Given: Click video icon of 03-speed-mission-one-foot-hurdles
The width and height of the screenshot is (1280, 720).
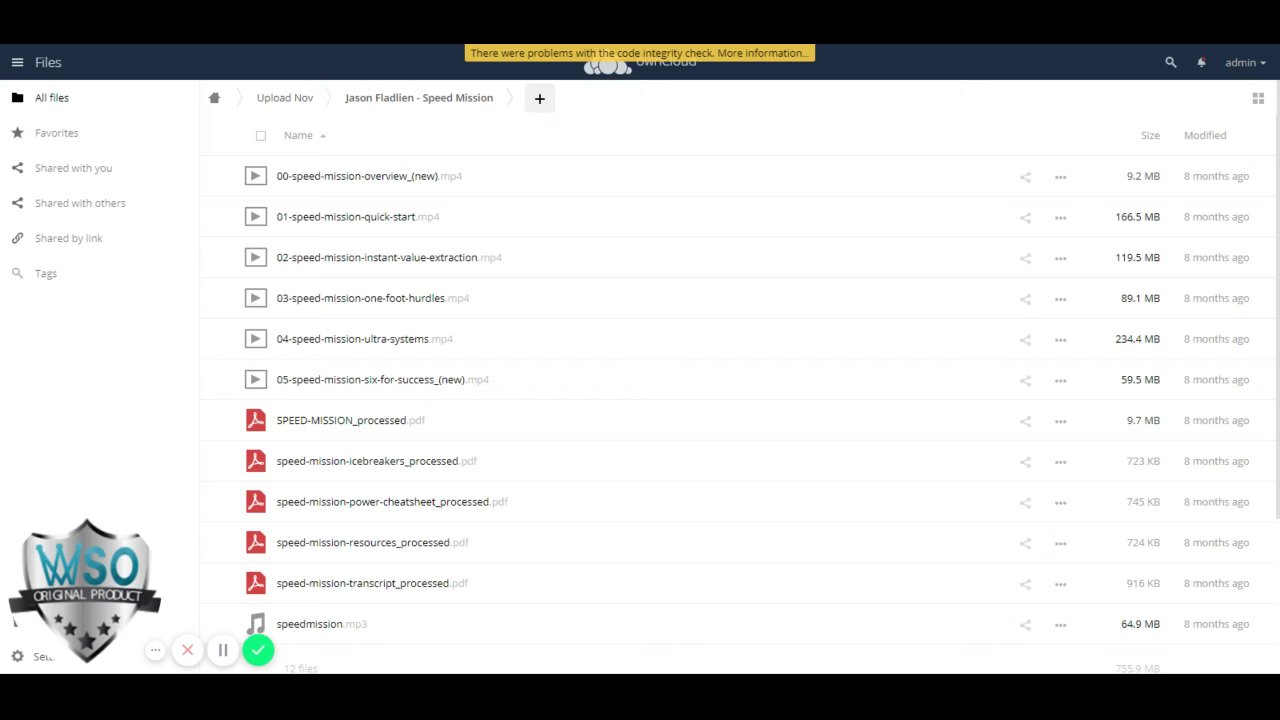Looking at the screenshot, I should click(x=256, y=298).
